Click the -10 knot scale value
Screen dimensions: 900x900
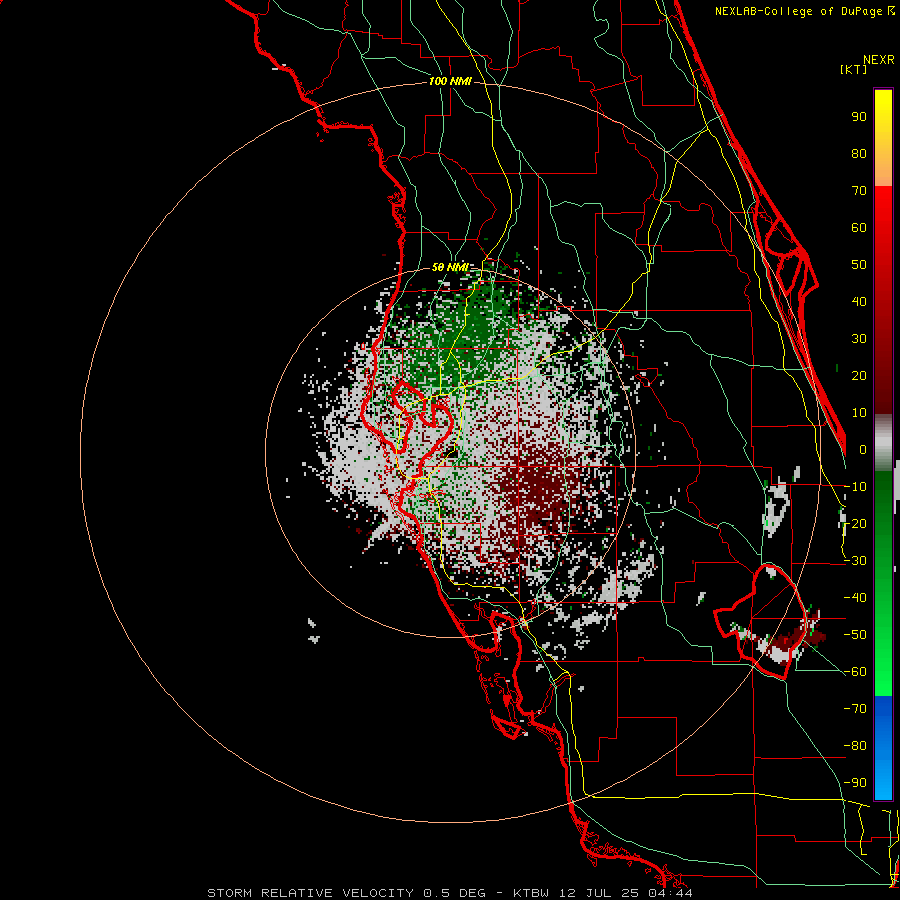(855, 487)
